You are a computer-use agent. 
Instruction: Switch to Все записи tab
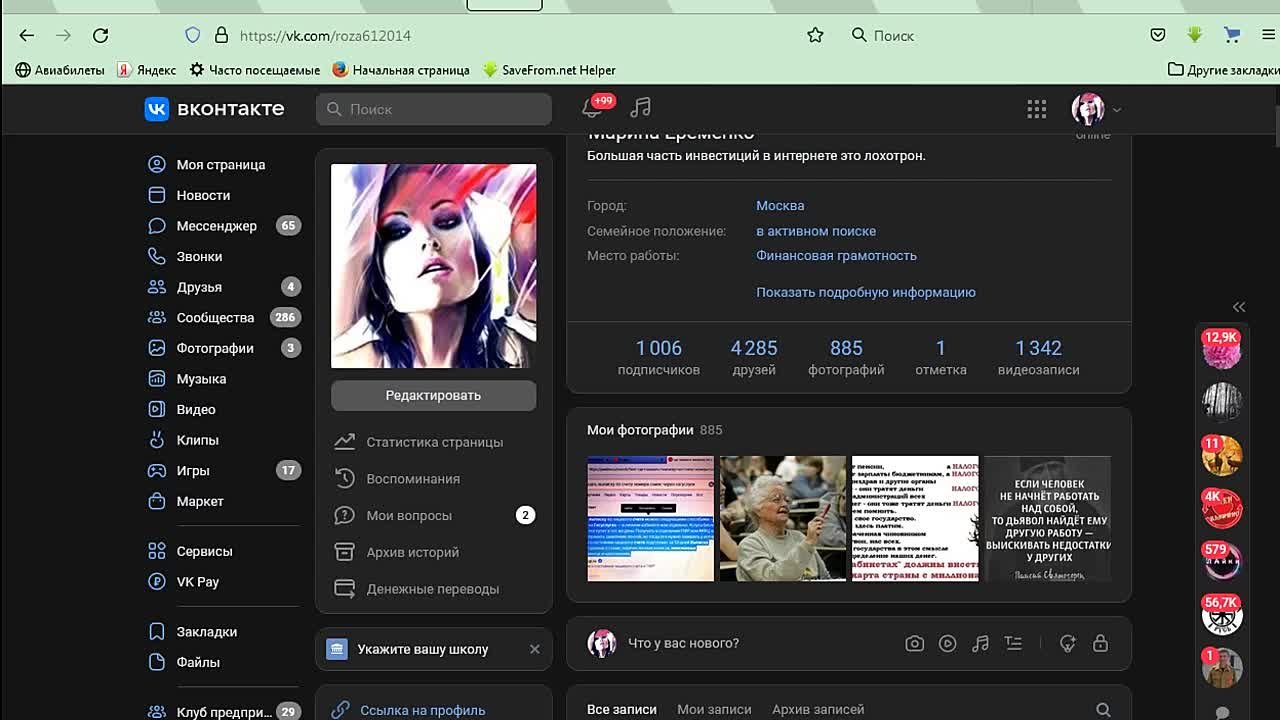(x=622, y=709)
